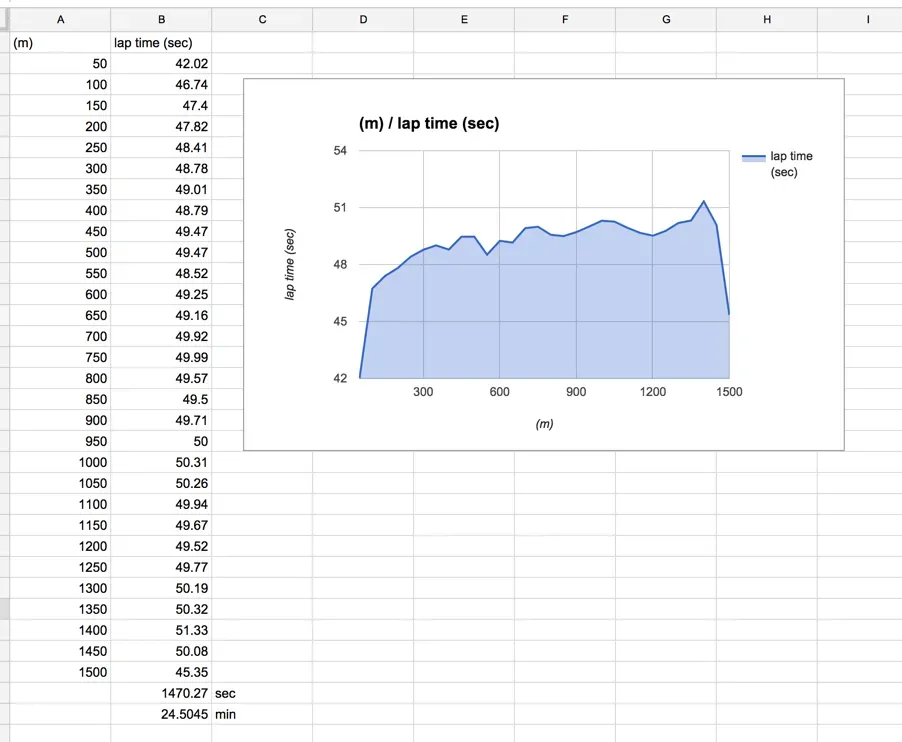Viewport: 902px width, 742px height.
Task: Click the distance cell containing 1000
Action: tap(60, 462)
